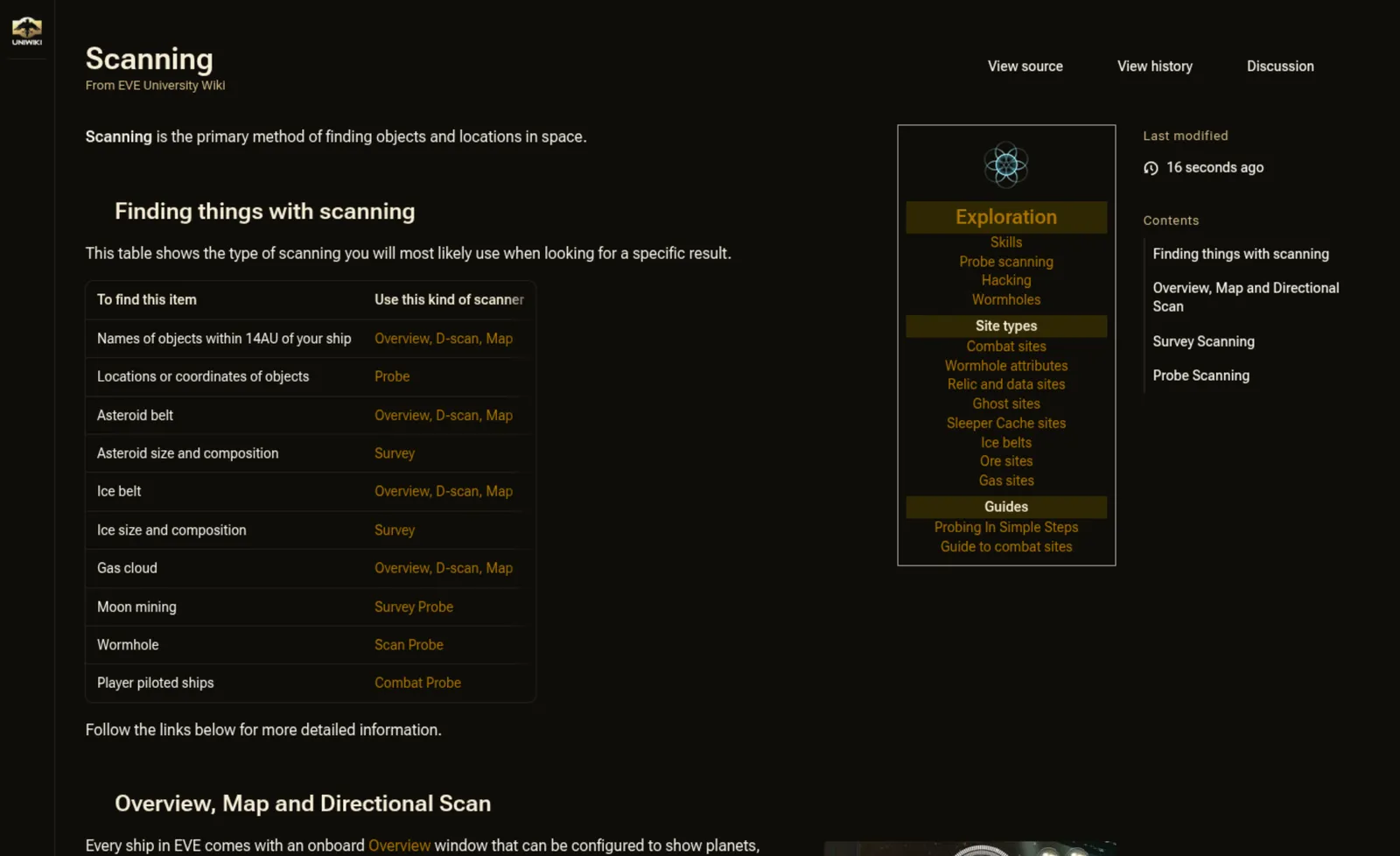
Task: Click Overview, D-scan, Map link in Asteroid belt row
Action: click(444, 415)
